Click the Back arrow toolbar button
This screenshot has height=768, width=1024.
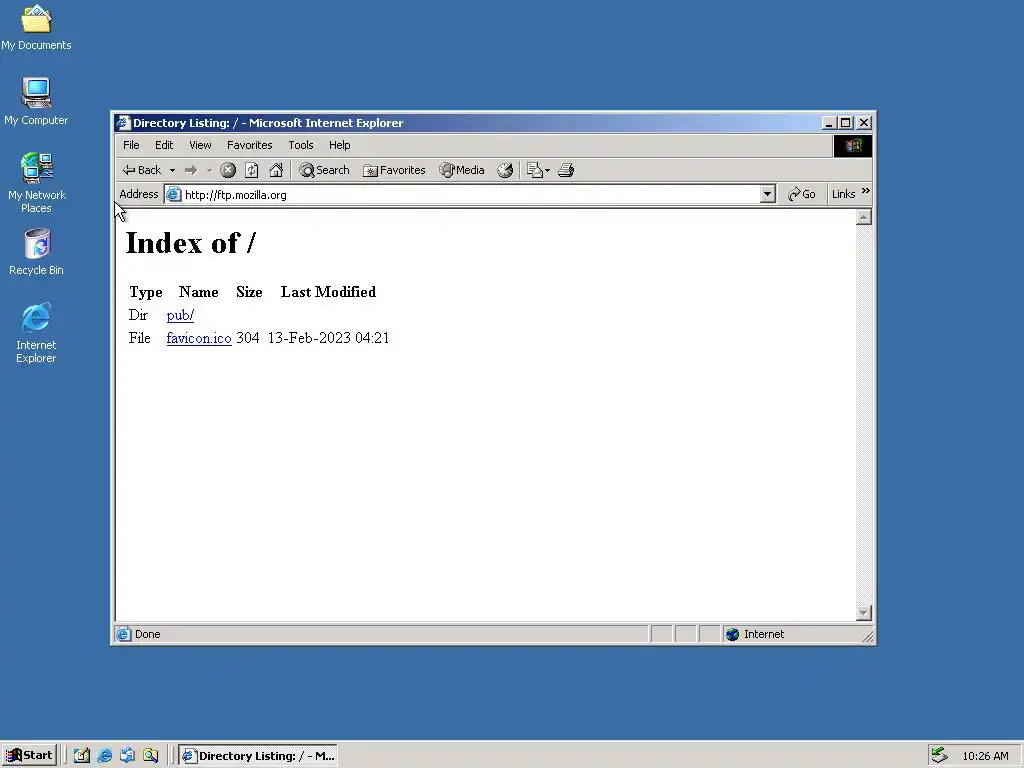[142, 170]
